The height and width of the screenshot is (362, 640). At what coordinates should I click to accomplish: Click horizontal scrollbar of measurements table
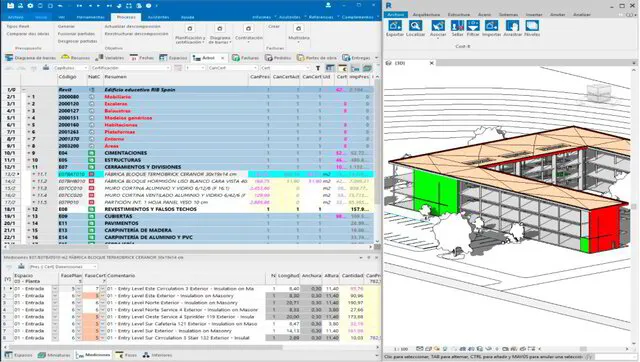pyautogui.click(x=145, y=347)
